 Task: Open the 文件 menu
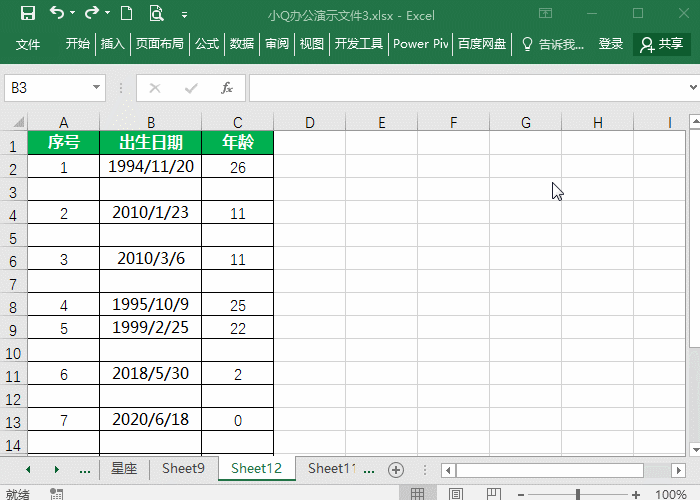[28, 44]
